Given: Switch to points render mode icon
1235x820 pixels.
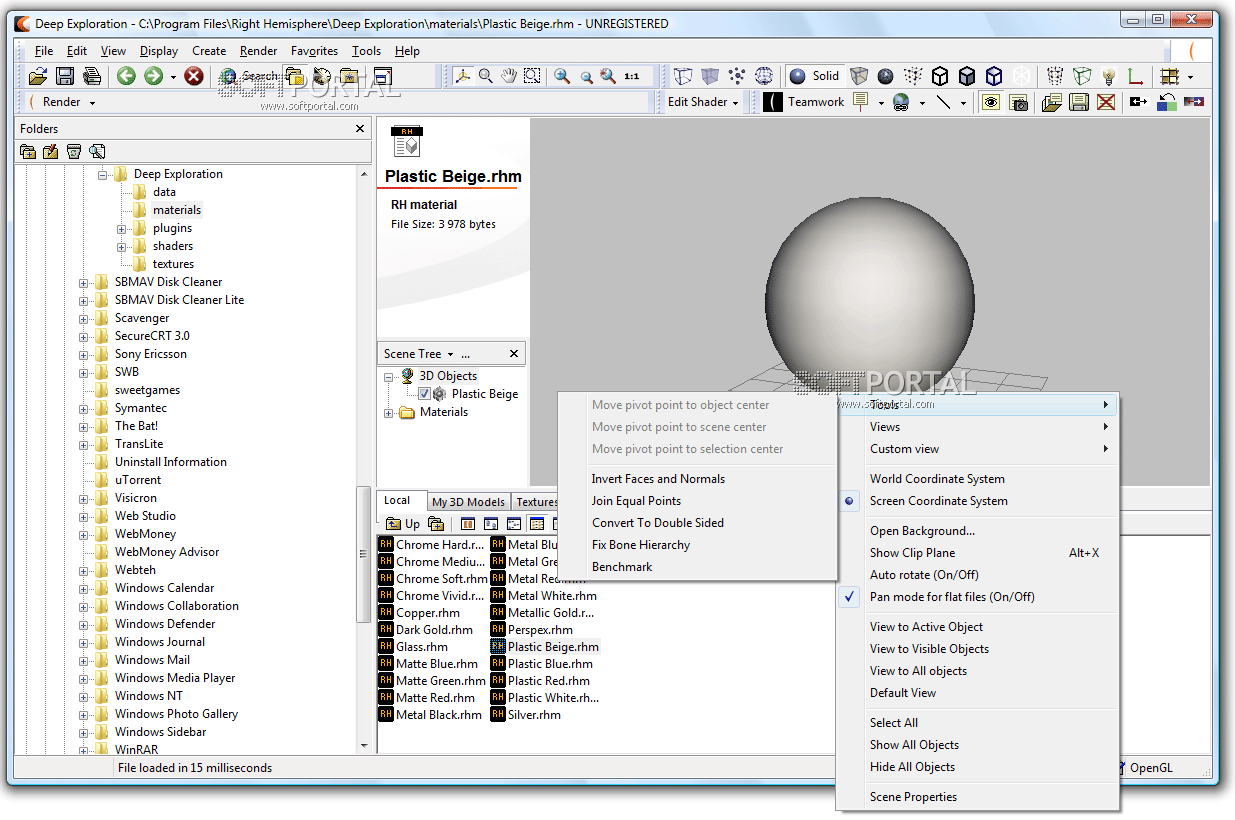Looking at the screenshot, I should 737,76.
